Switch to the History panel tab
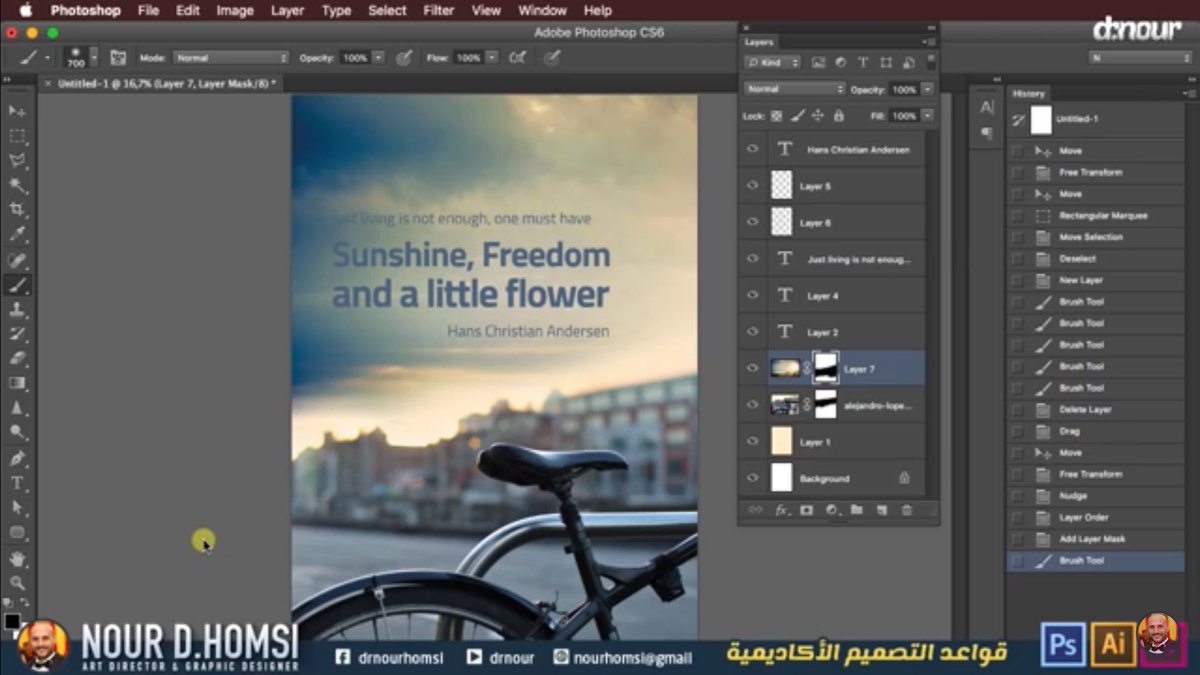The width and height of the screenshot is (1200, 675). point(1028,93)
